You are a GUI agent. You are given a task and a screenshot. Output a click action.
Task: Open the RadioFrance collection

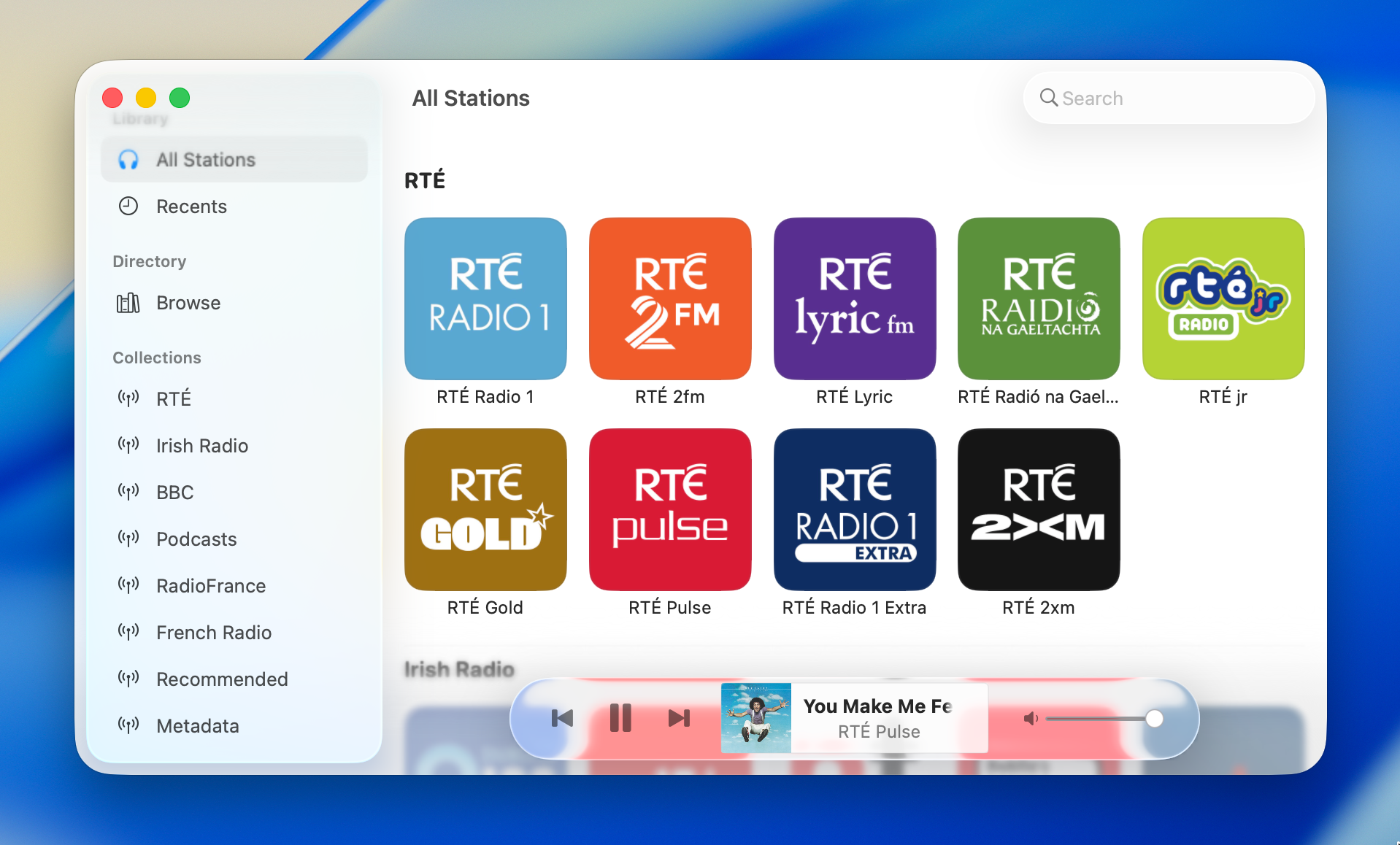pos(234,585)
